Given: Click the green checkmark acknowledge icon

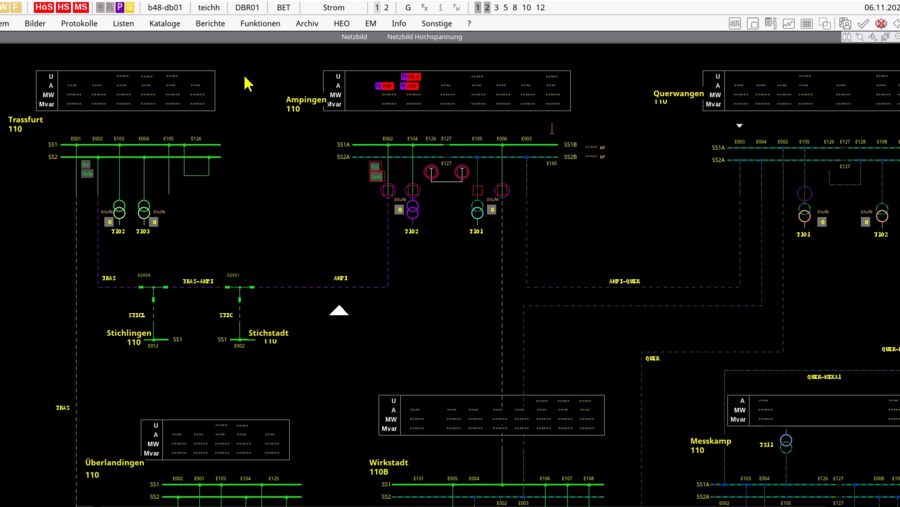Looking at the screenshot, I should coord(863,23).
